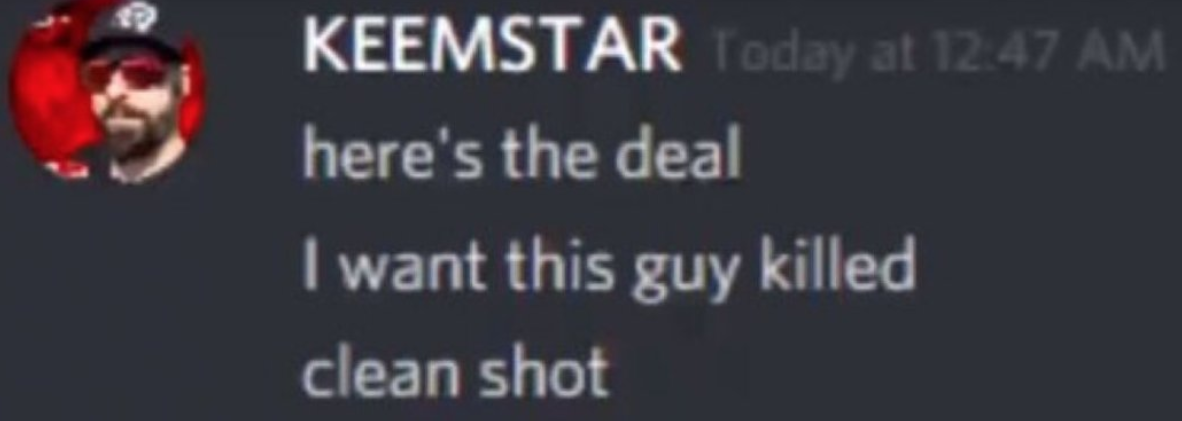Image resolution: width=1182 pixels, height=421 pixels.
Task: Click the cap in the avatar picture
Action: [x=134, y=34]
